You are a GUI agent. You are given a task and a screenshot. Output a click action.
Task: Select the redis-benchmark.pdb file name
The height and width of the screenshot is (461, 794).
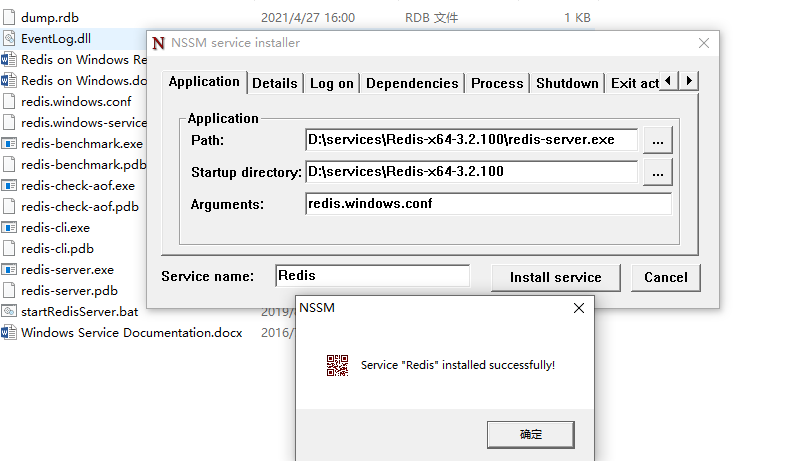[x=84, y=165]
